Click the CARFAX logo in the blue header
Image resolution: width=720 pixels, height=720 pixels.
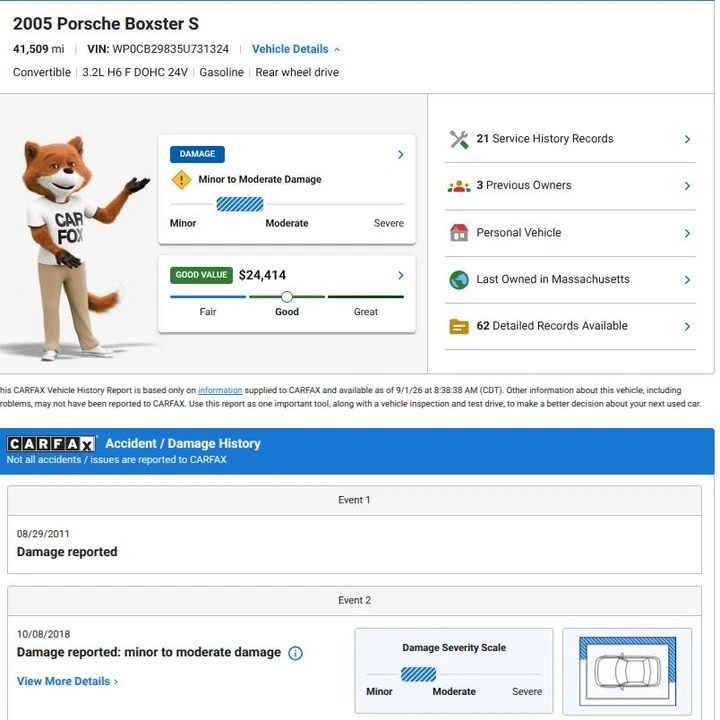coord(51,444)
